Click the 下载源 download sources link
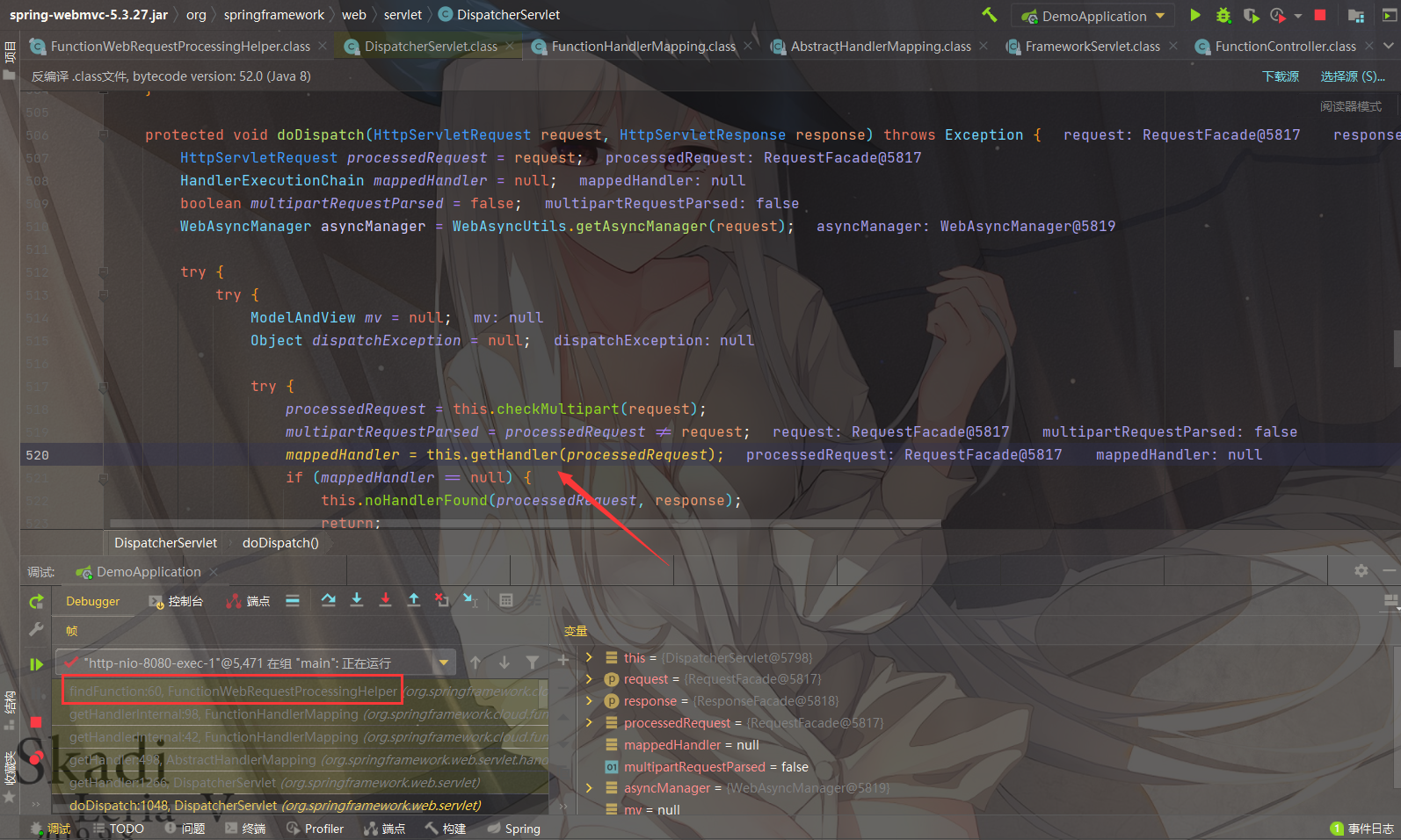This screenshot has height=840, width=1401. (x=1281, y=76)
